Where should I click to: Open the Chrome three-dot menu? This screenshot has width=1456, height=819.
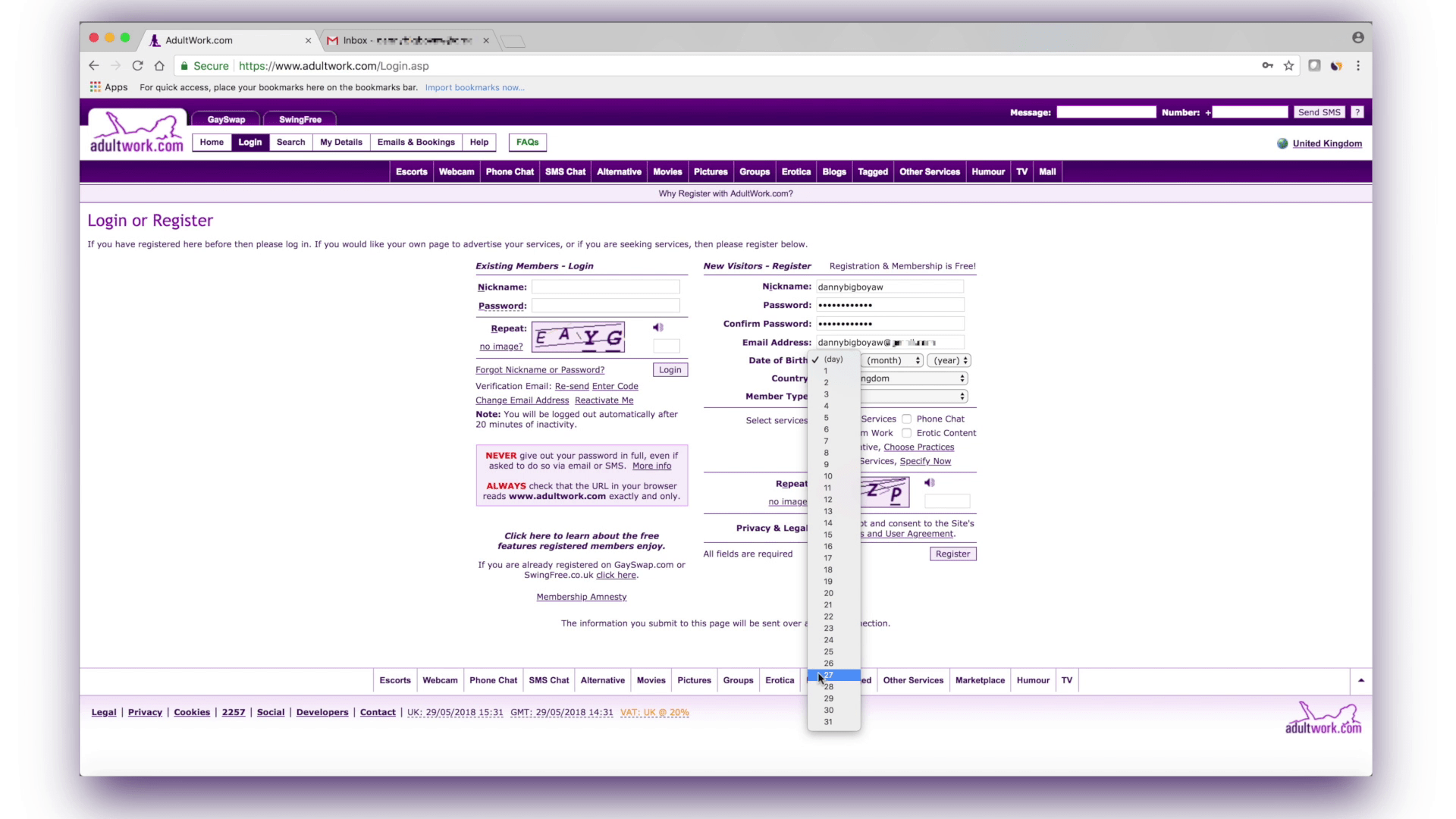click(1358, 66)
